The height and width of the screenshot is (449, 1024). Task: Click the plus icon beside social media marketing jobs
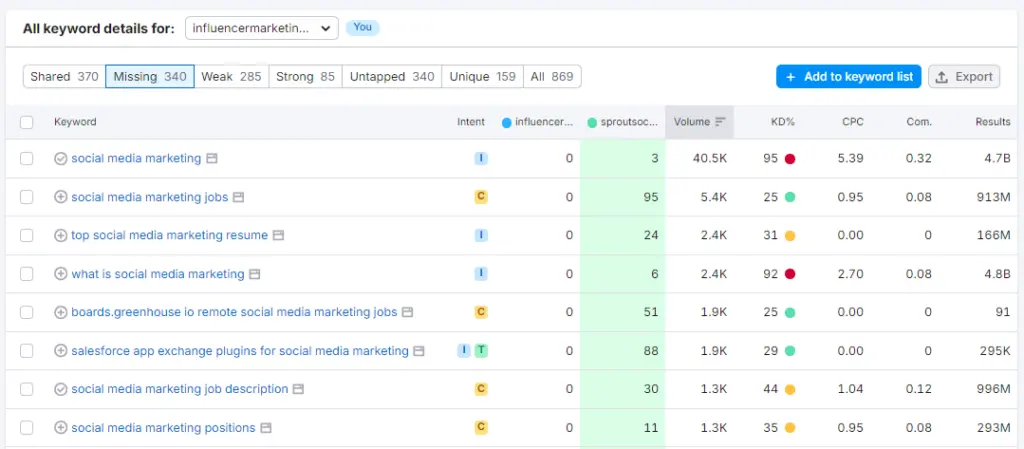tap(60, 197)
